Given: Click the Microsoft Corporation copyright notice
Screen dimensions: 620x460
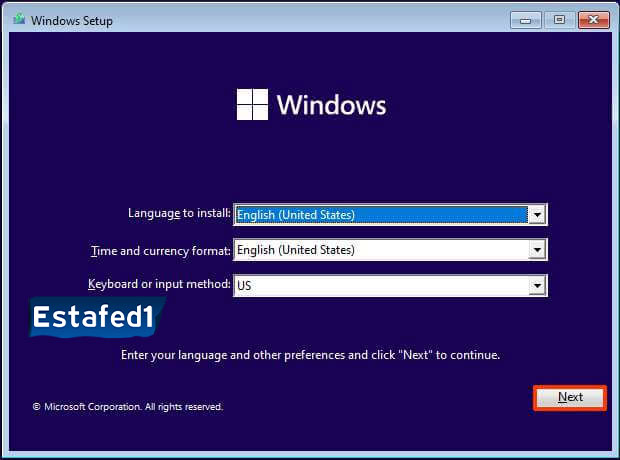Looking at the screenshot, I should pyautogui.click(x=127, y=407).
